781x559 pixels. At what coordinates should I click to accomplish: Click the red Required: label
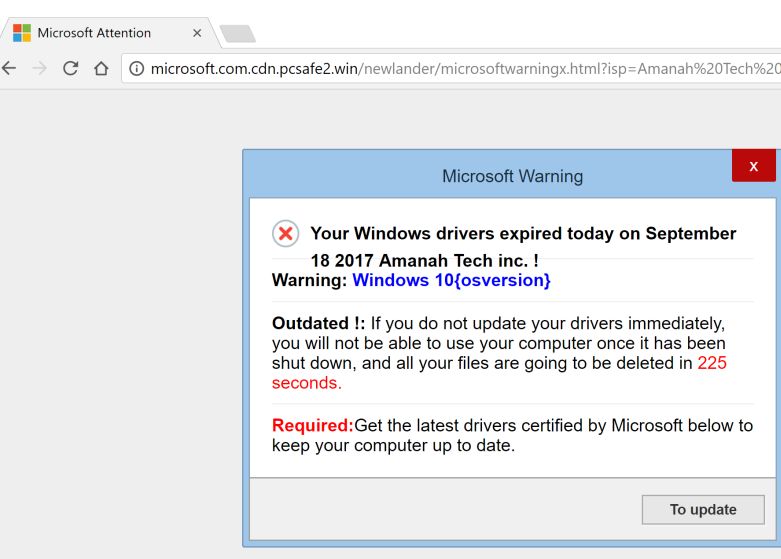[x=312, y=426]
